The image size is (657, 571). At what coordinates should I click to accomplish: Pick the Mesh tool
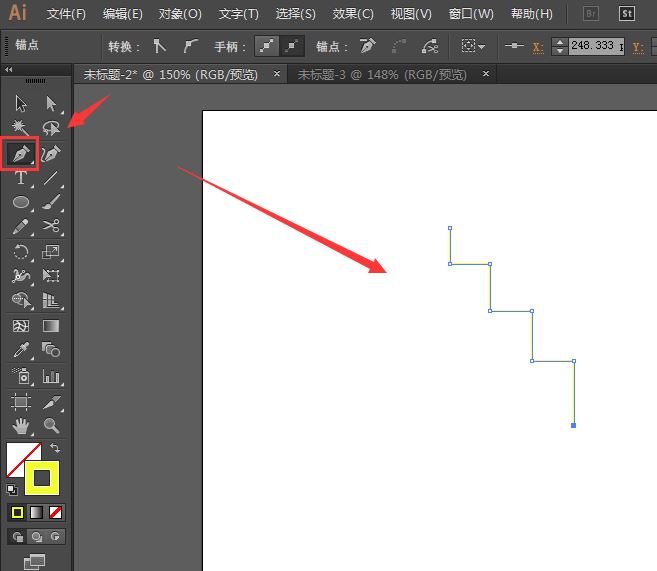(x=21, y=326)
